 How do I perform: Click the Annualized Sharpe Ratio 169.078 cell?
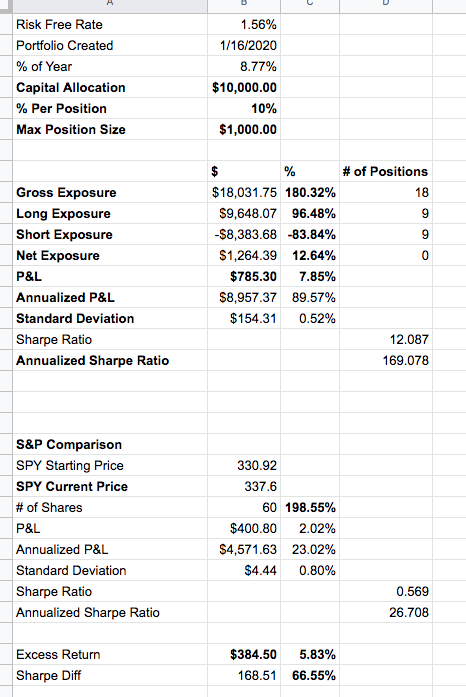[386, 361]
